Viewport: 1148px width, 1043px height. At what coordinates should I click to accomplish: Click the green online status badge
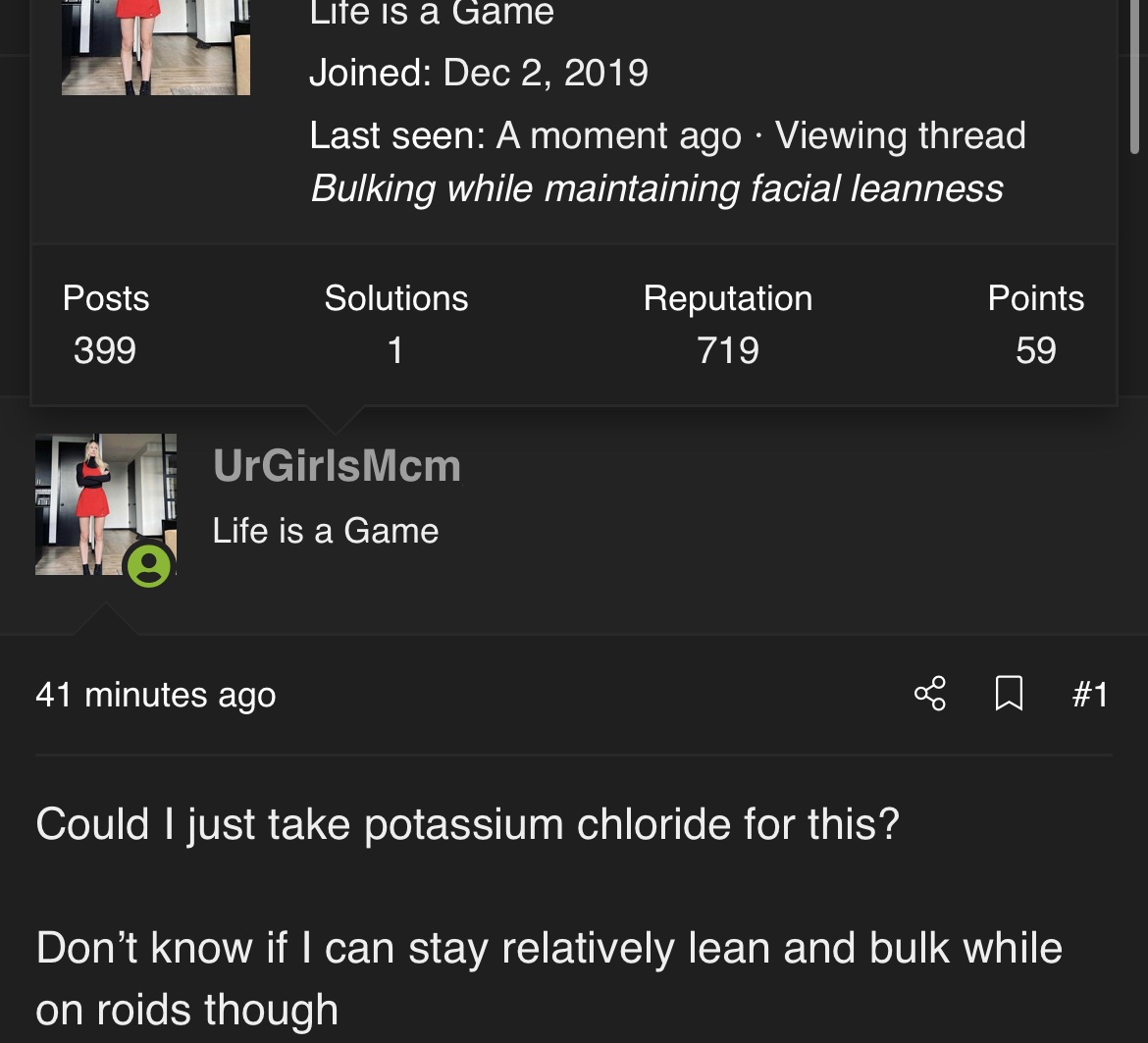[x=149, y=566]
